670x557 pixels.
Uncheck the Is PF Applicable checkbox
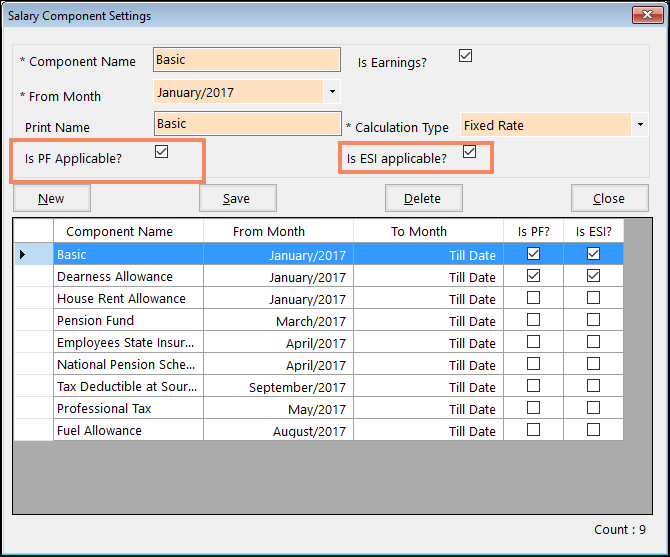point(162,152)
